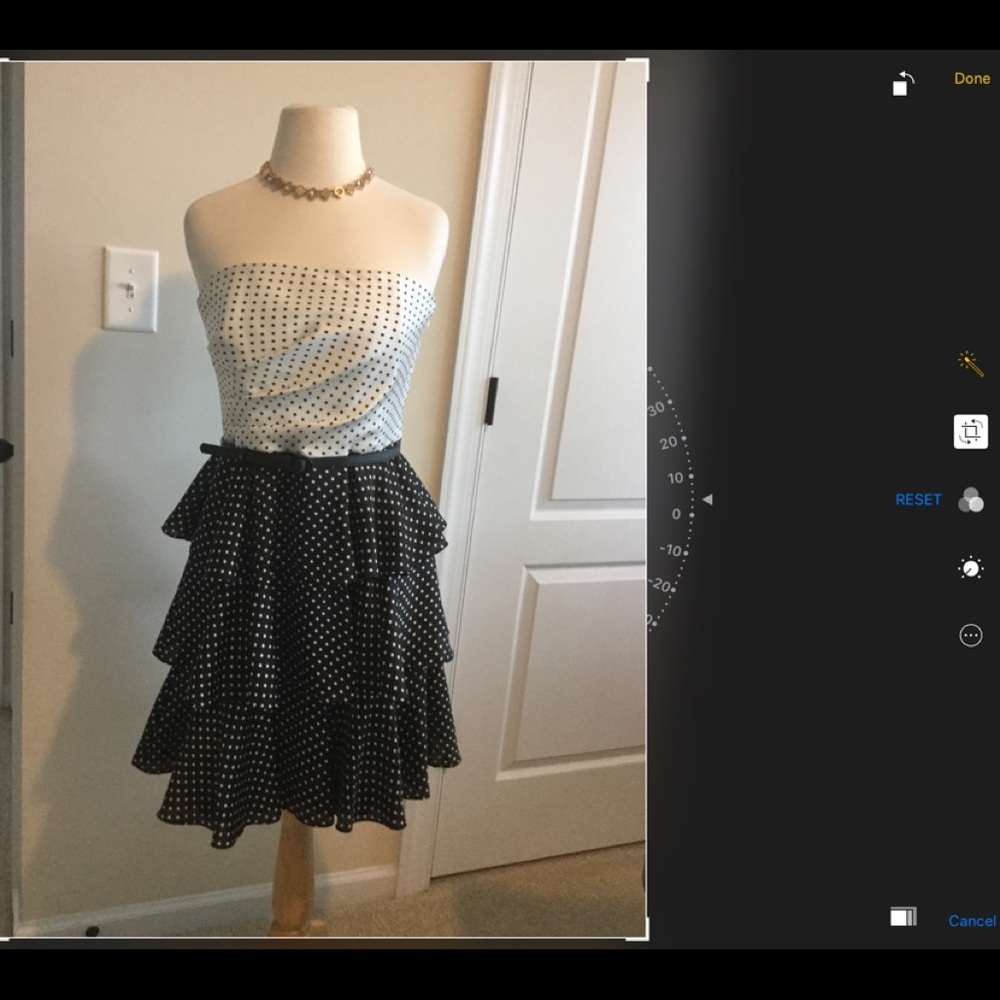
Task: Click the bottom-right crop corner handle
Action: 645,937
